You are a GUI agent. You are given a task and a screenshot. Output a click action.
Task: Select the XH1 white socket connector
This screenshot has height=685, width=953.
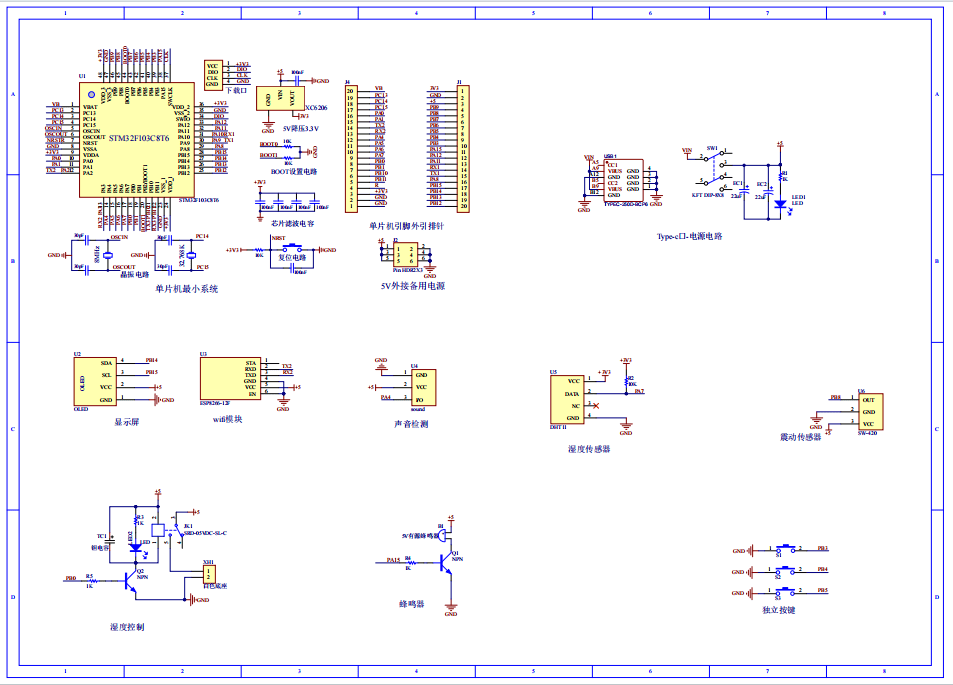point(208,574)
